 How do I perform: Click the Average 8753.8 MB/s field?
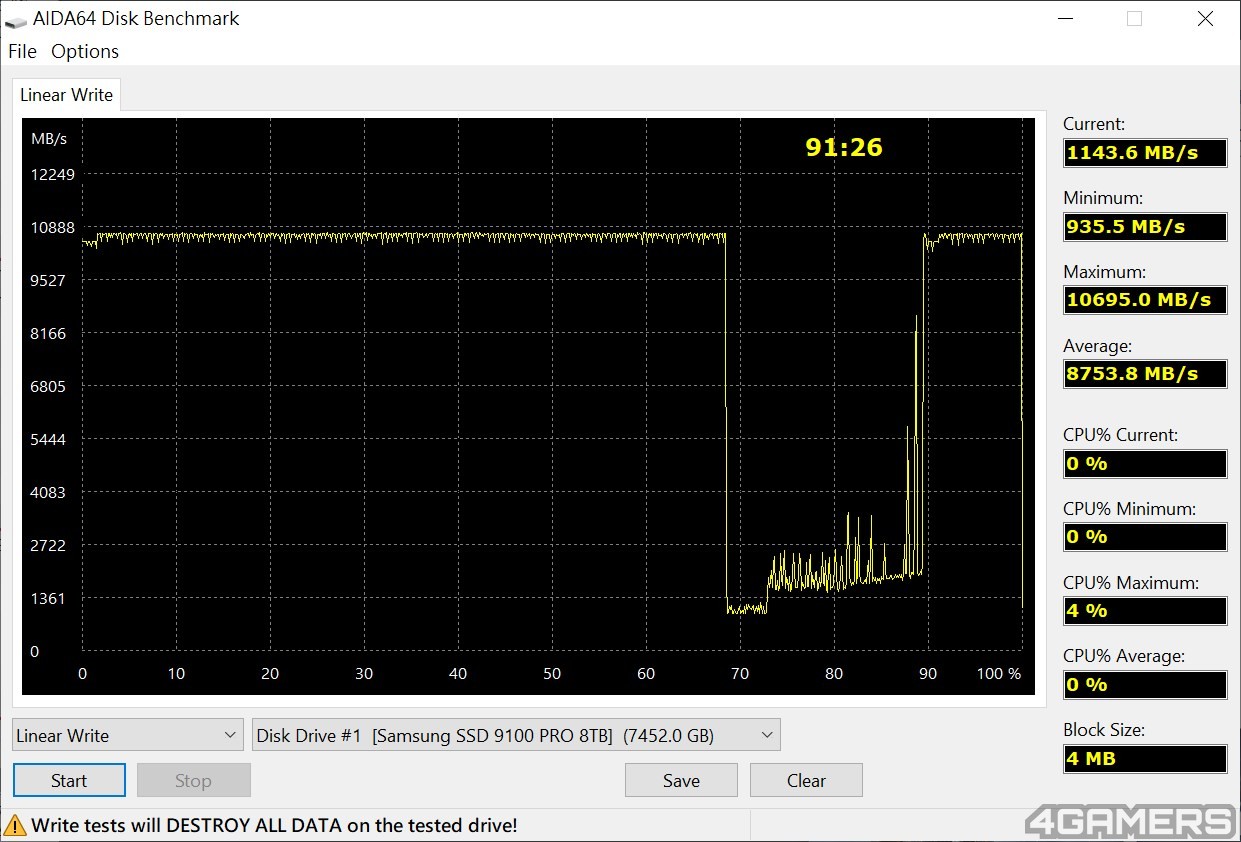tap(1145, 374)
